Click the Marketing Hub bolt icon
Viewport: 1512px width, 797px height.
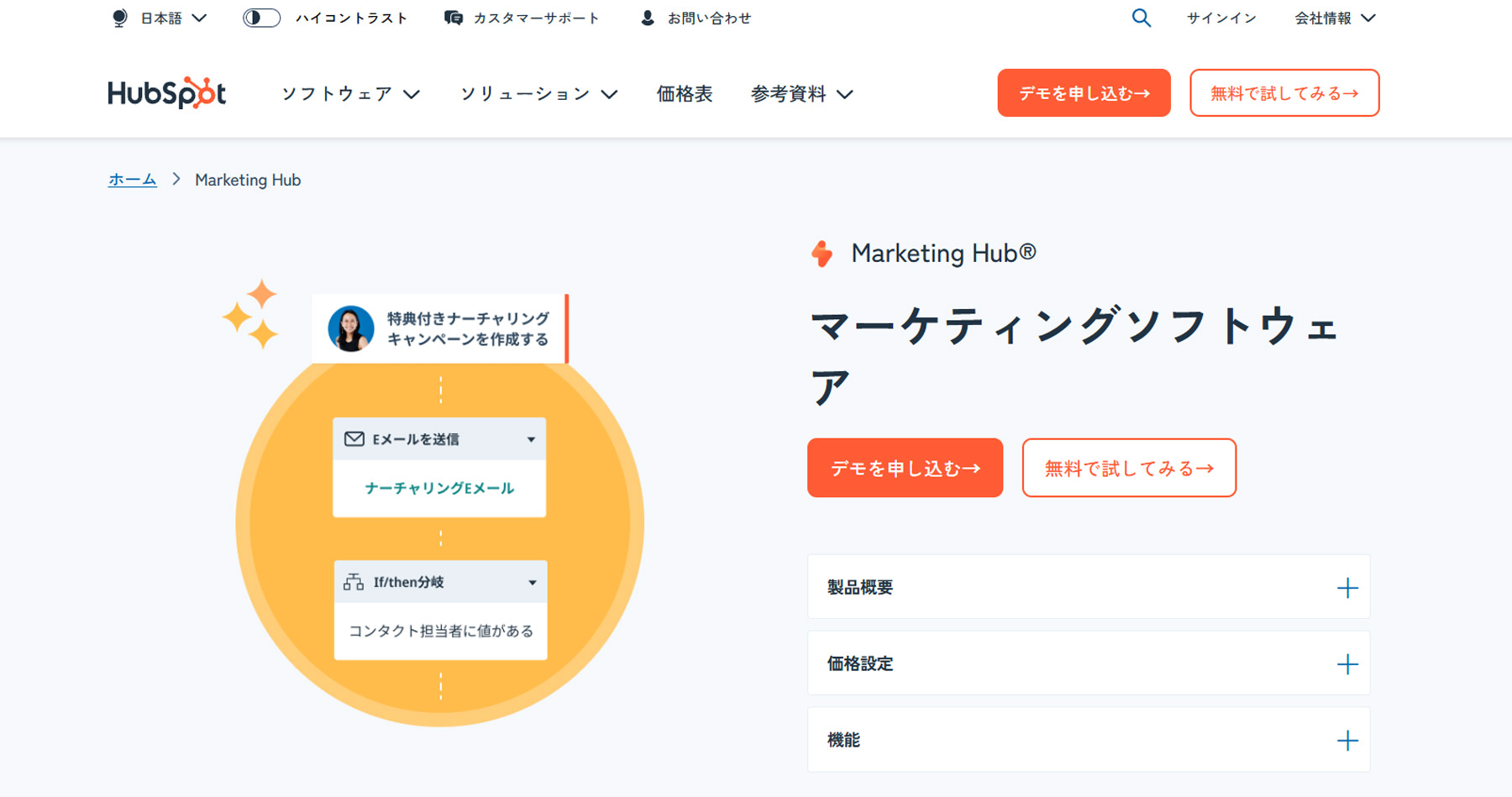822,254
